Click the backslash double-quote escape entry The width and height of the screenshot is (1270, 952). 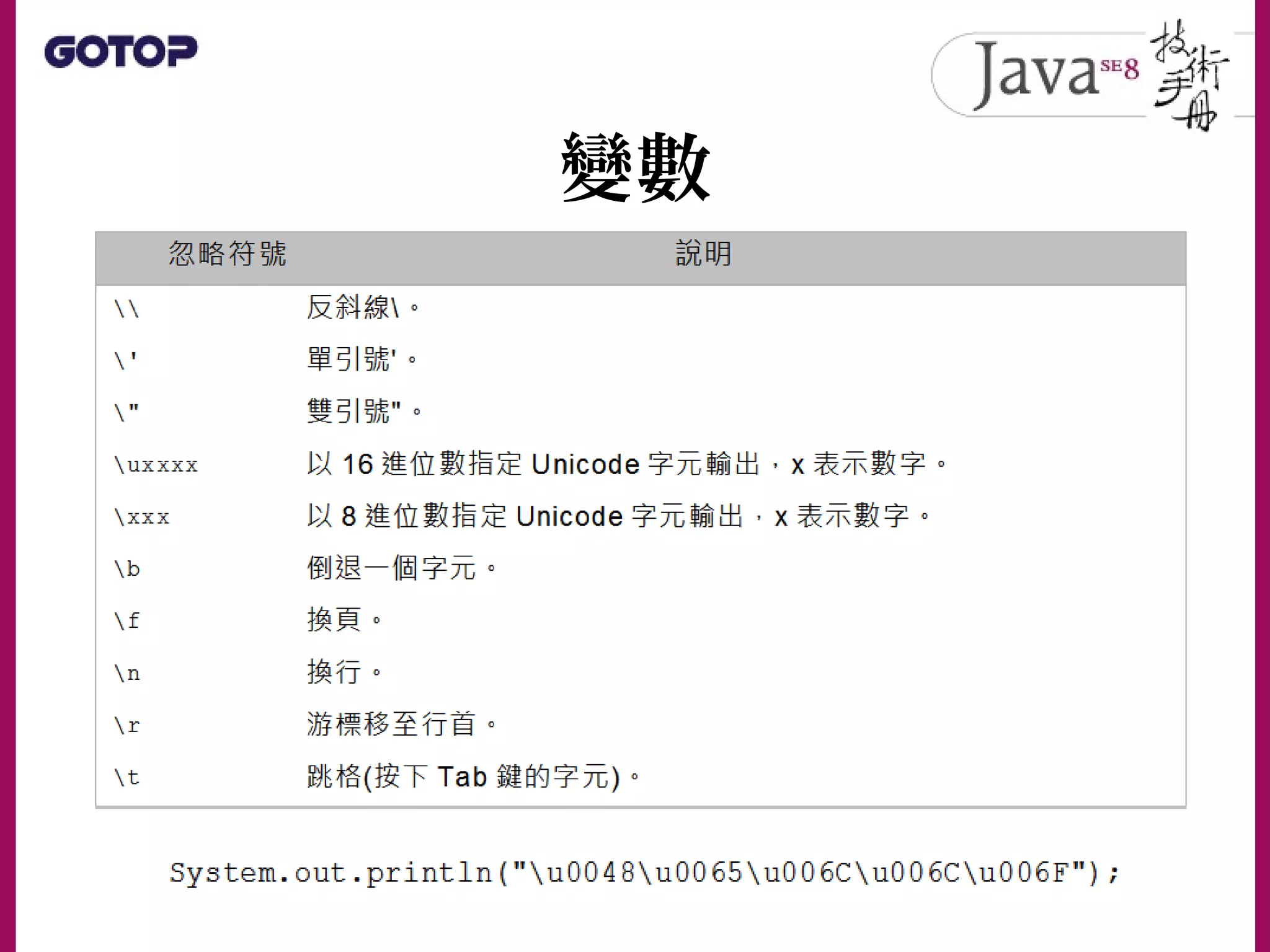[127, 412]
